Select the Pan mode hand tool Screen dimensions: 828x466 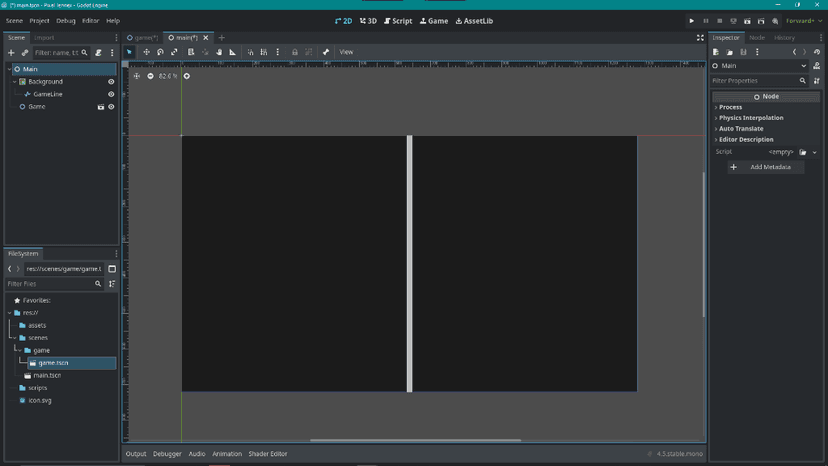pos(219,52)
